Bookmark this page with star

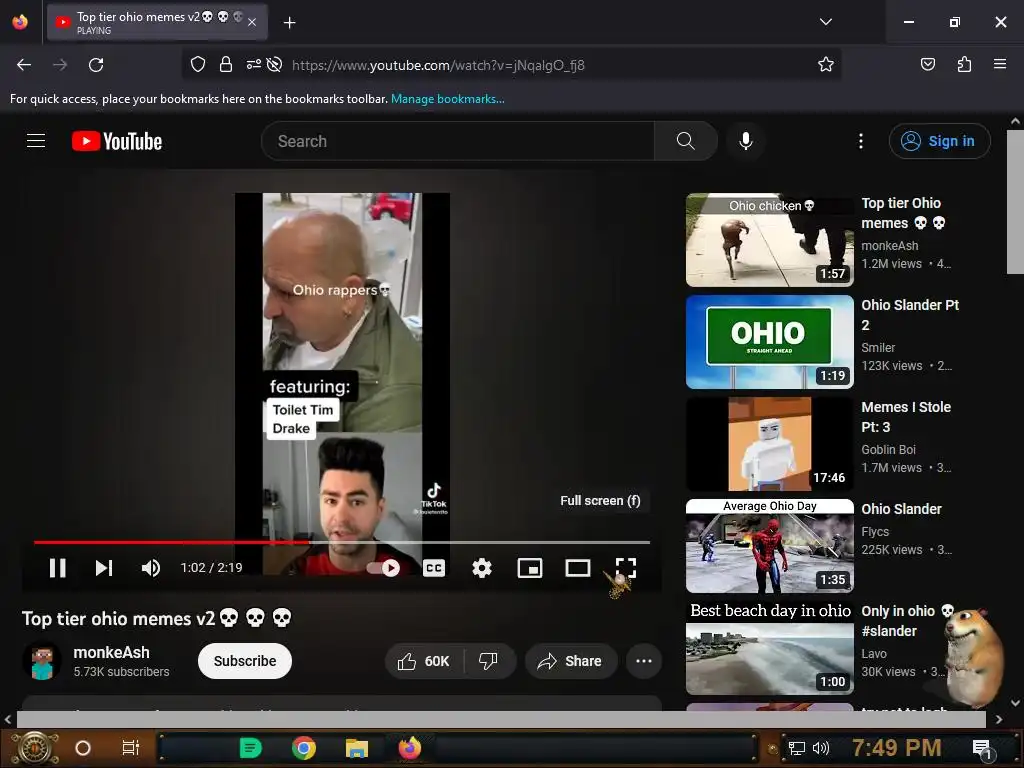click(825, 64)
